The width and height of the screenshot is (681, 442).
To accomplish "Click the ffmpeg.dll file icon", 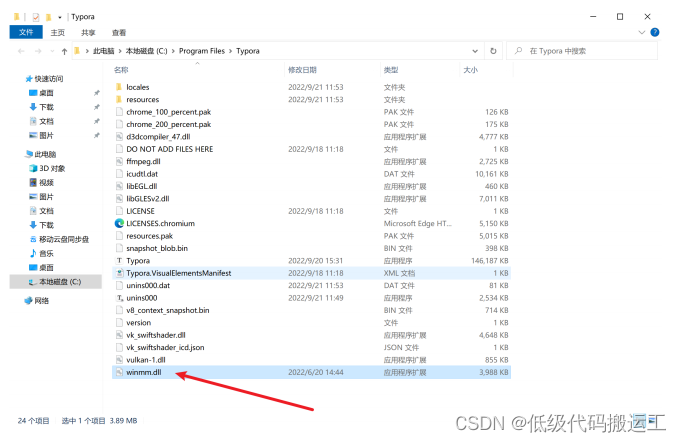I will tap(119, 161).
